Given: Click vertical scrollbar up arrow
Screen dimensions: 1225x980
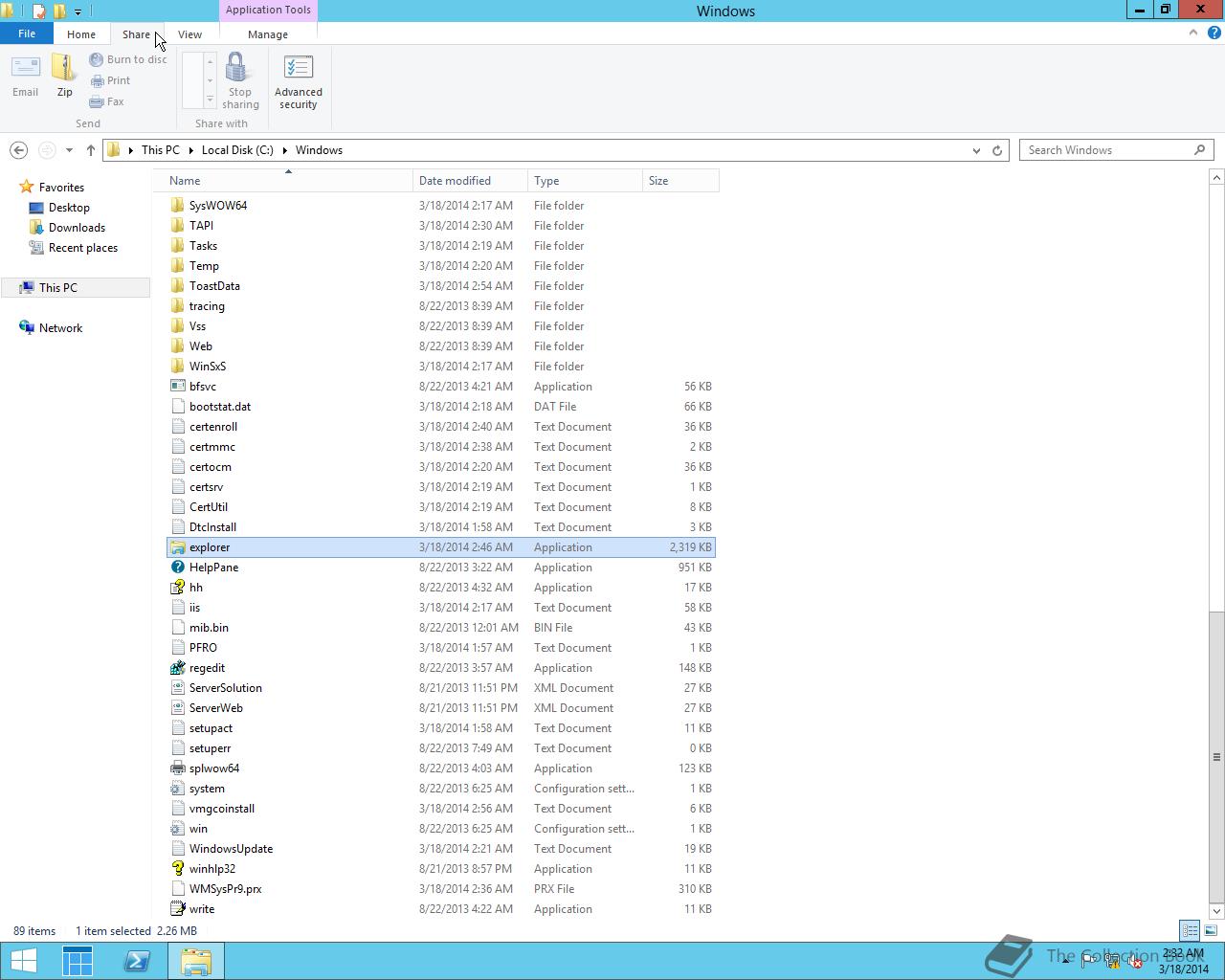Looking at the screenshot, I should (x=1216, y=178).
